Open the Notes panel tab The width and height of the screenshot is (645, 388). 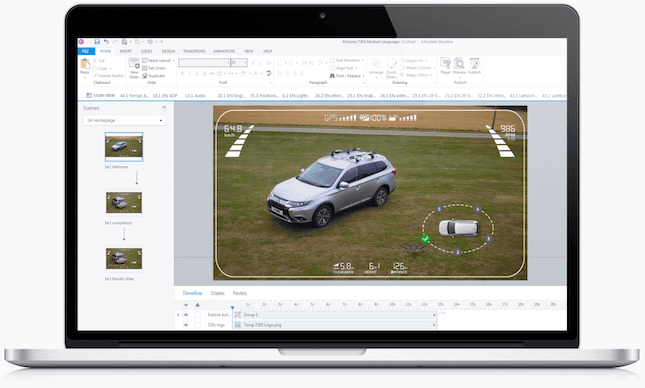pyautogui.click(x=240, y=293)
